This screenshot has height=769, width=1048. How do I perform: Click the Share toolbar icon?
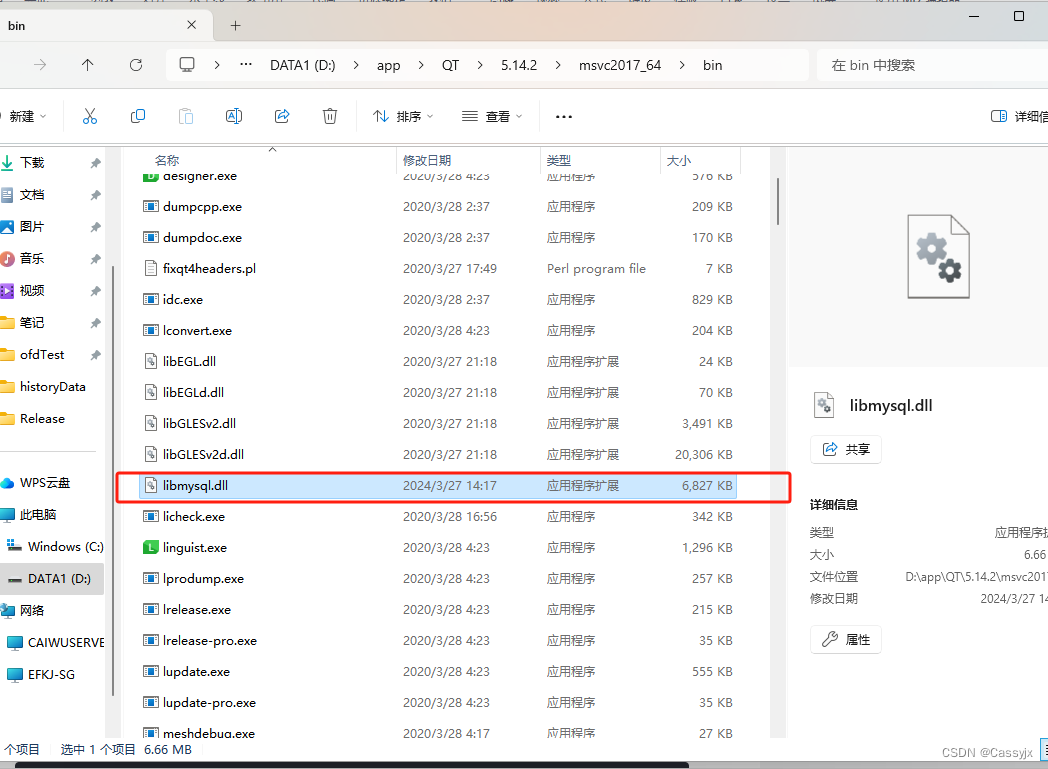point(282,116)
